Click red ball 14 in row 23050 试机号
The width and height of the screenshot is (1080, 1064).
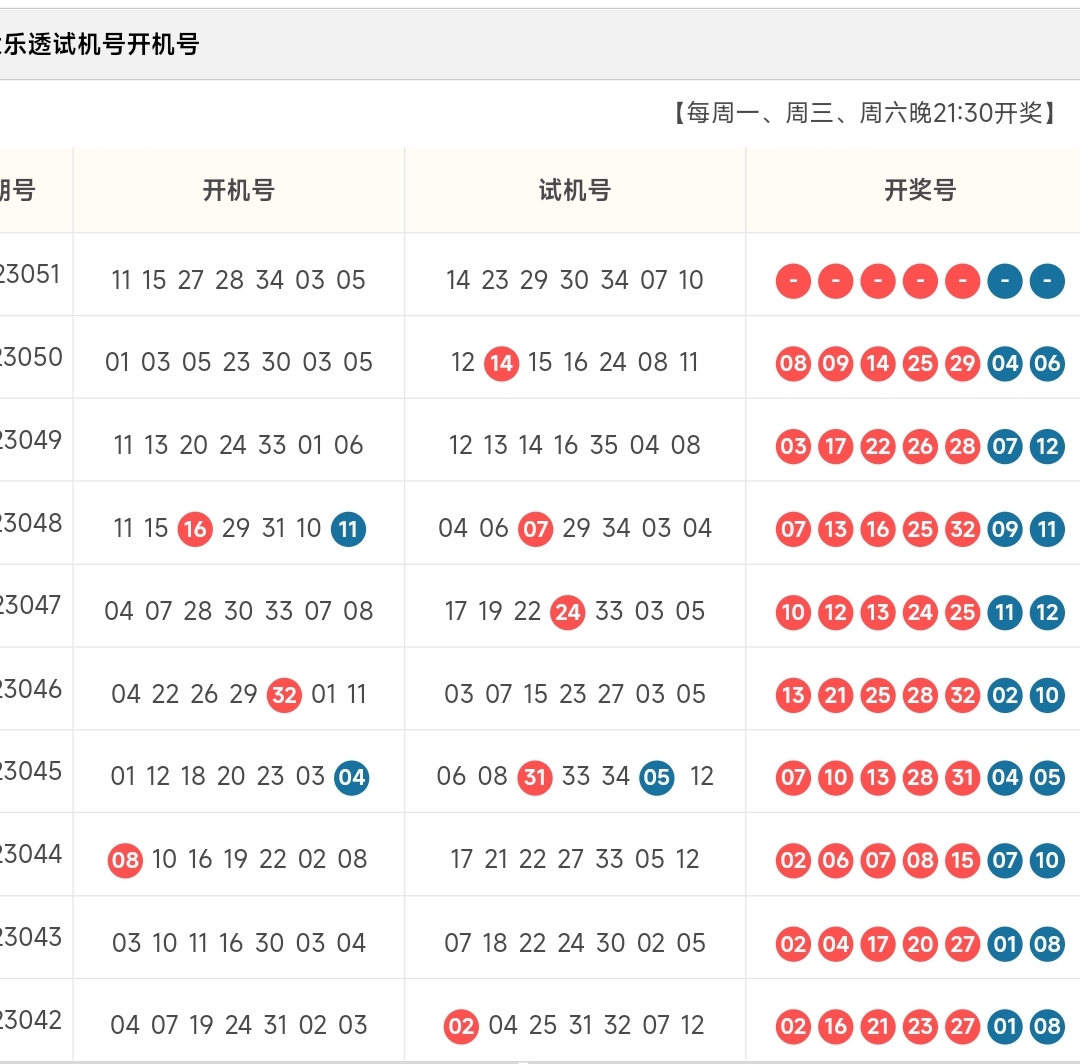[x=501, y=363]
